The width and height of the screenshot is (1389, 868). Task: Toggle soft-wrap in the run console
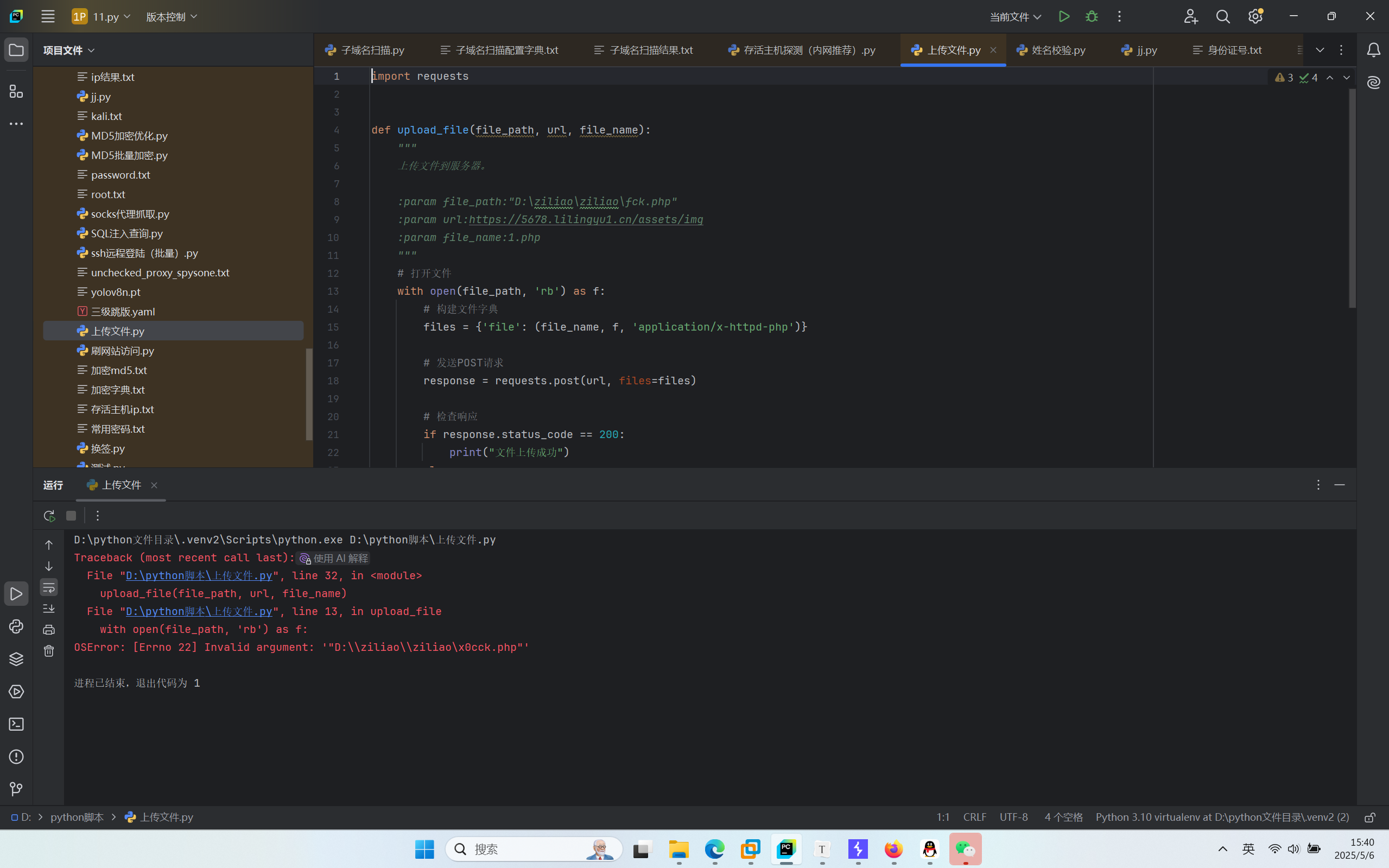(49, 587)
